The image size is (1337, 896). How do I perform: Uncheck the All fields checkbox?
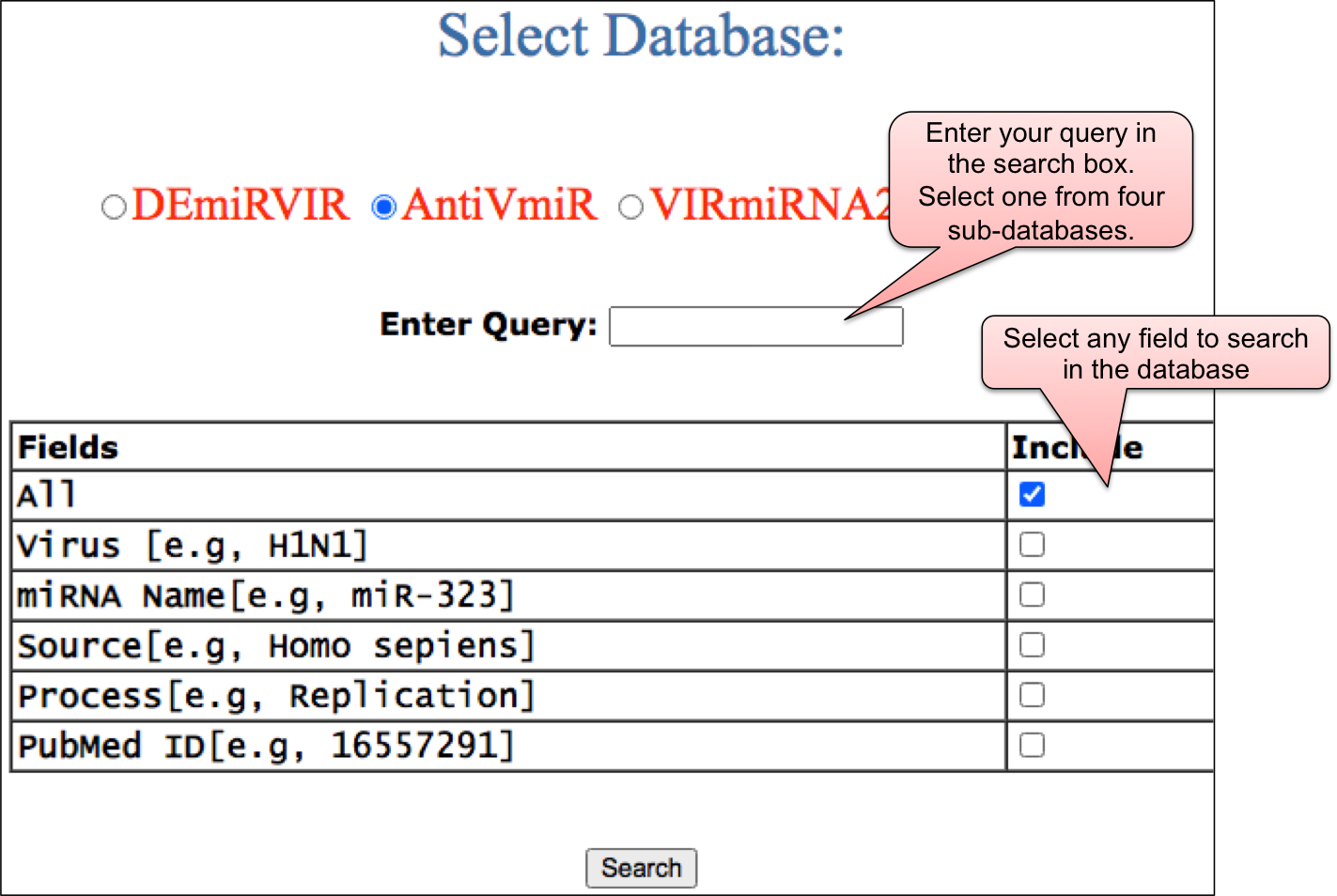pos(1032,494)
